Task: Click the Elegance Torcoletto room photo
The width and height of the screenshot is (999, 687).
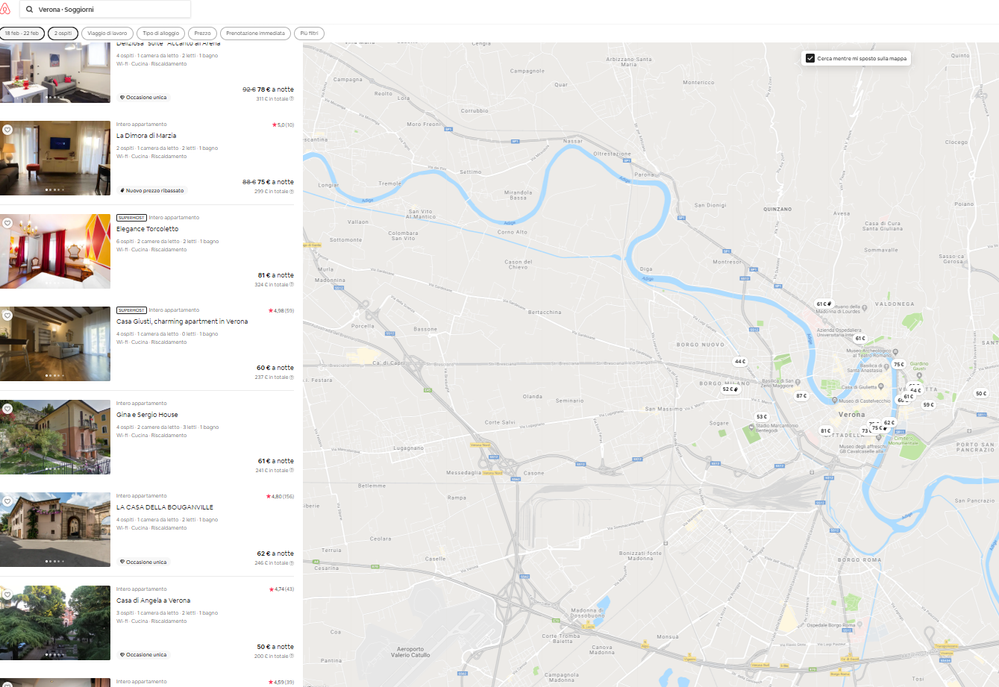Action: (55, 251)
